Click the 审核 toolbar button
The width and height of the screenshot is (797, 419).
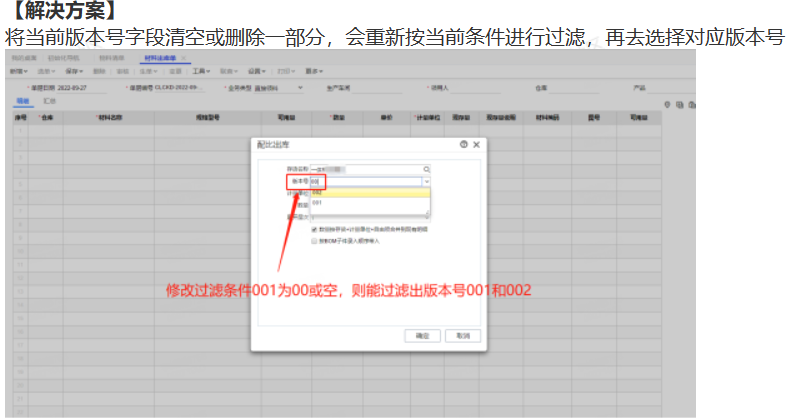click(122, 71)
